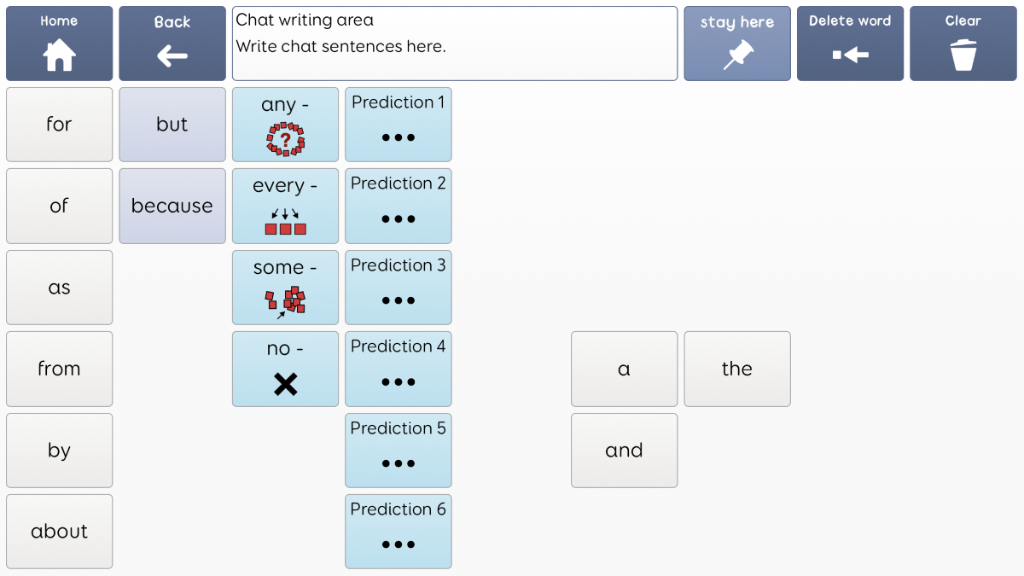
Task: Click the word 'for'
Action: (59, 125)
